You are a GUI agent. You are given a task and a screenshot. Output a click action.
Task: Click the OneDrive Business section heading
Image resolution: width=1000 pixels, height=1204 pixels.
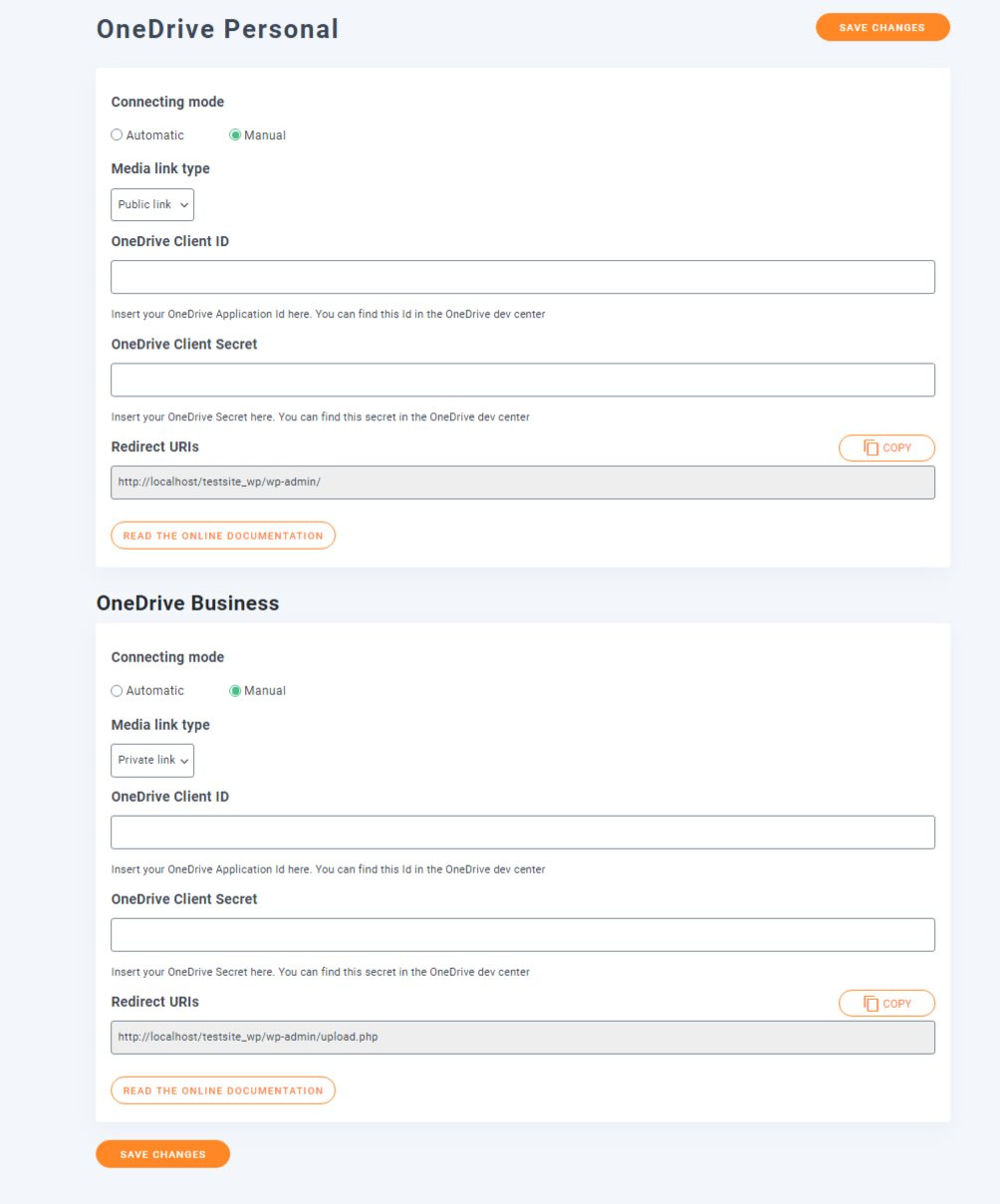[187, 603]
